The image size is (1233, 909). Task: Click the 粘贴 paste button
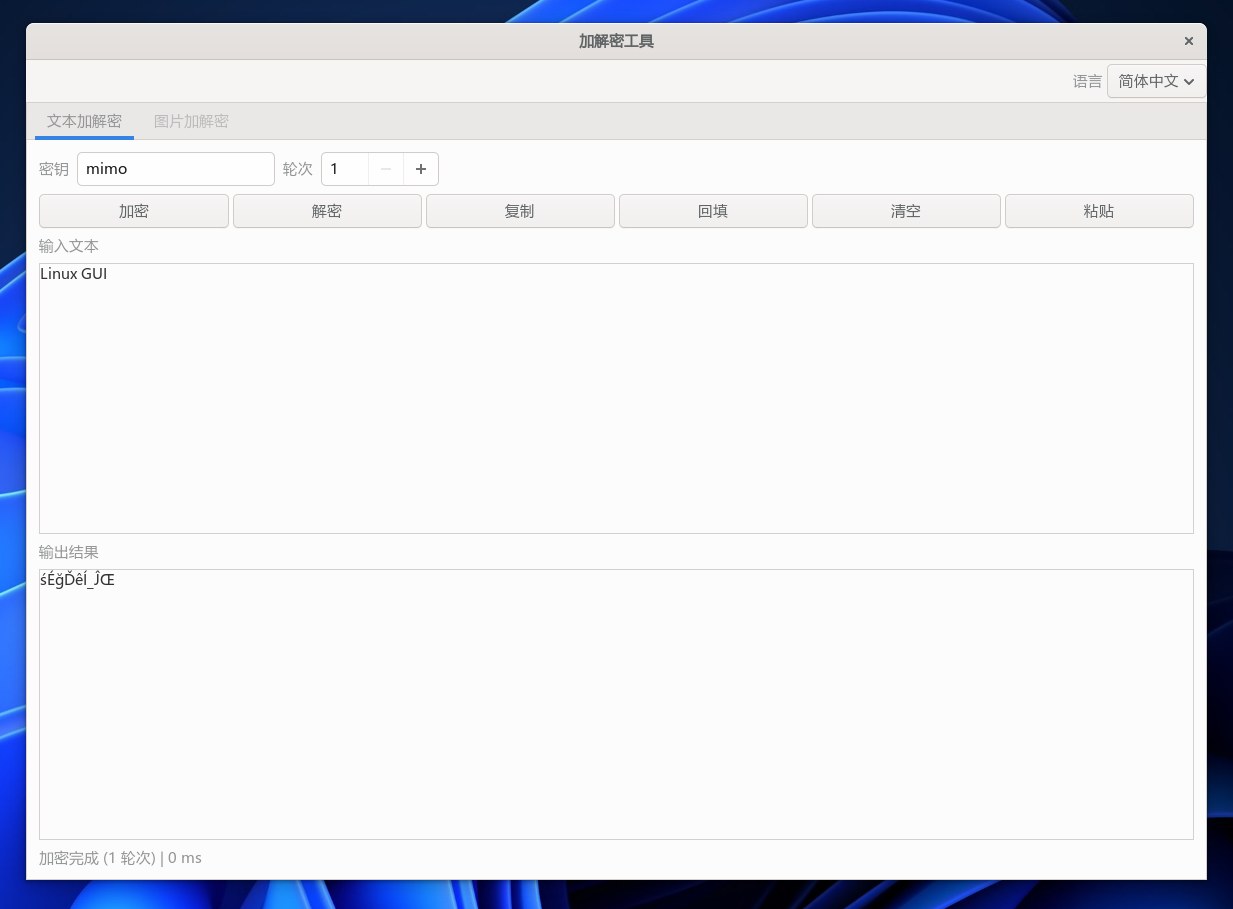pos(1099,211)
